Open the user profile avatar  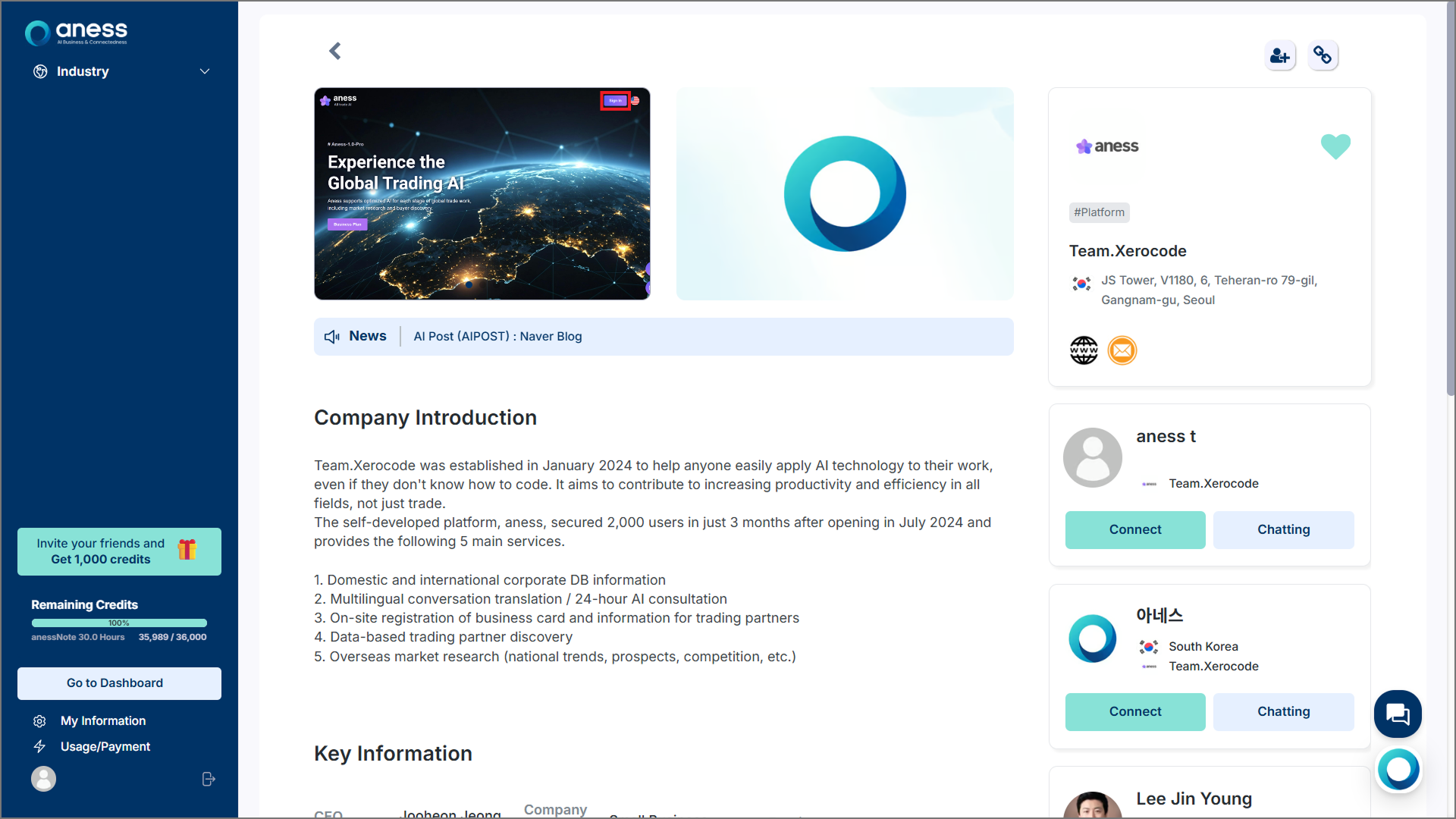coord(43,779)
